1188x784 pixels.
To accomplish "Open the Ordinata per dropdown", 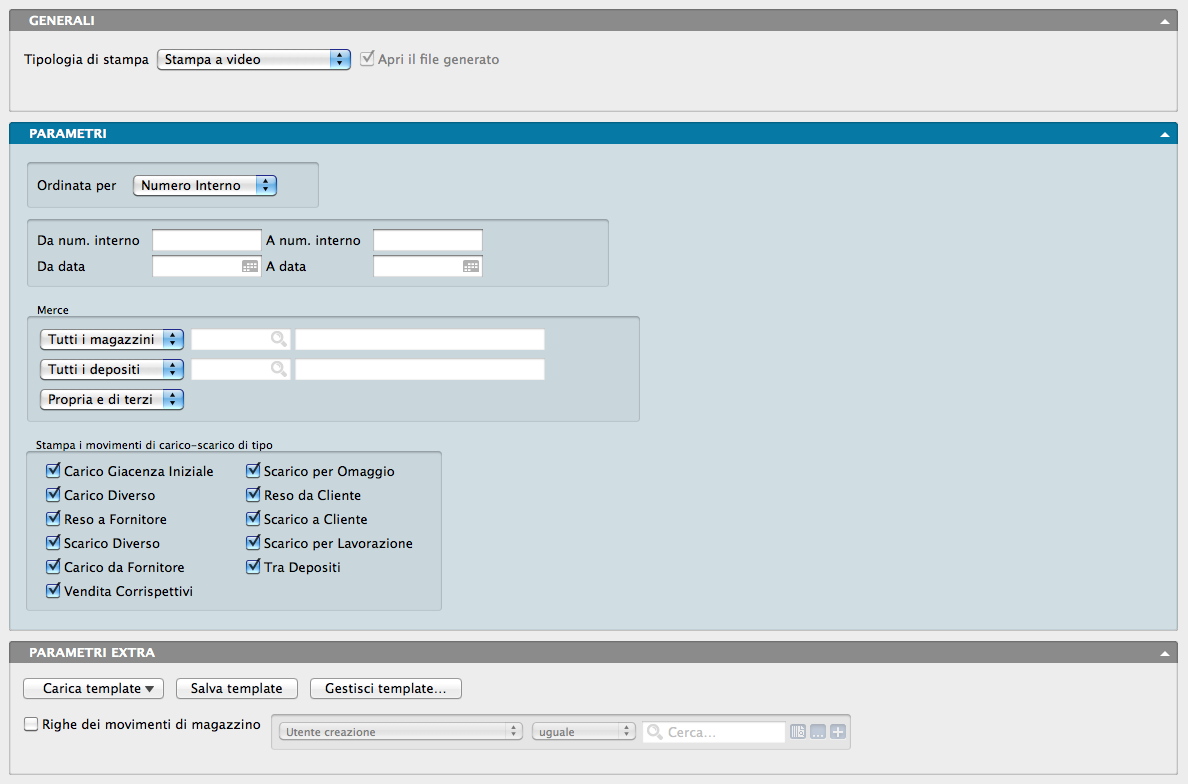I will click(x=205, y=186).
